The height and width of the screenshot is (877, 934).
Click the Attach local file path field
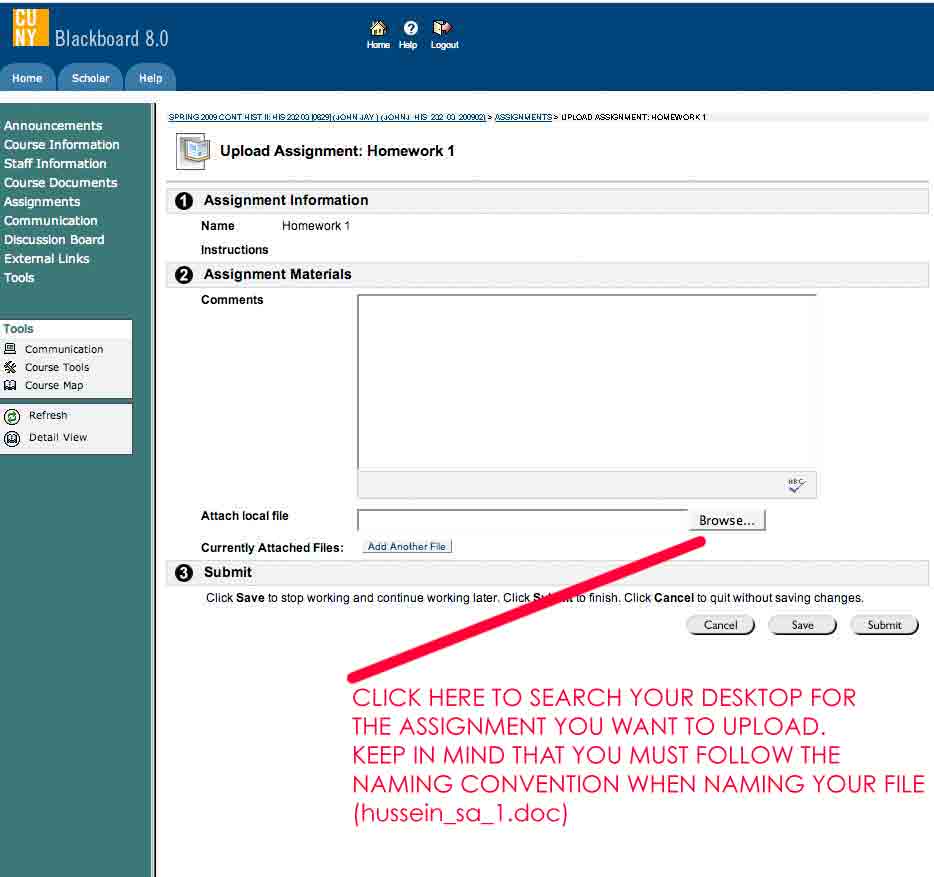point(522,520)
